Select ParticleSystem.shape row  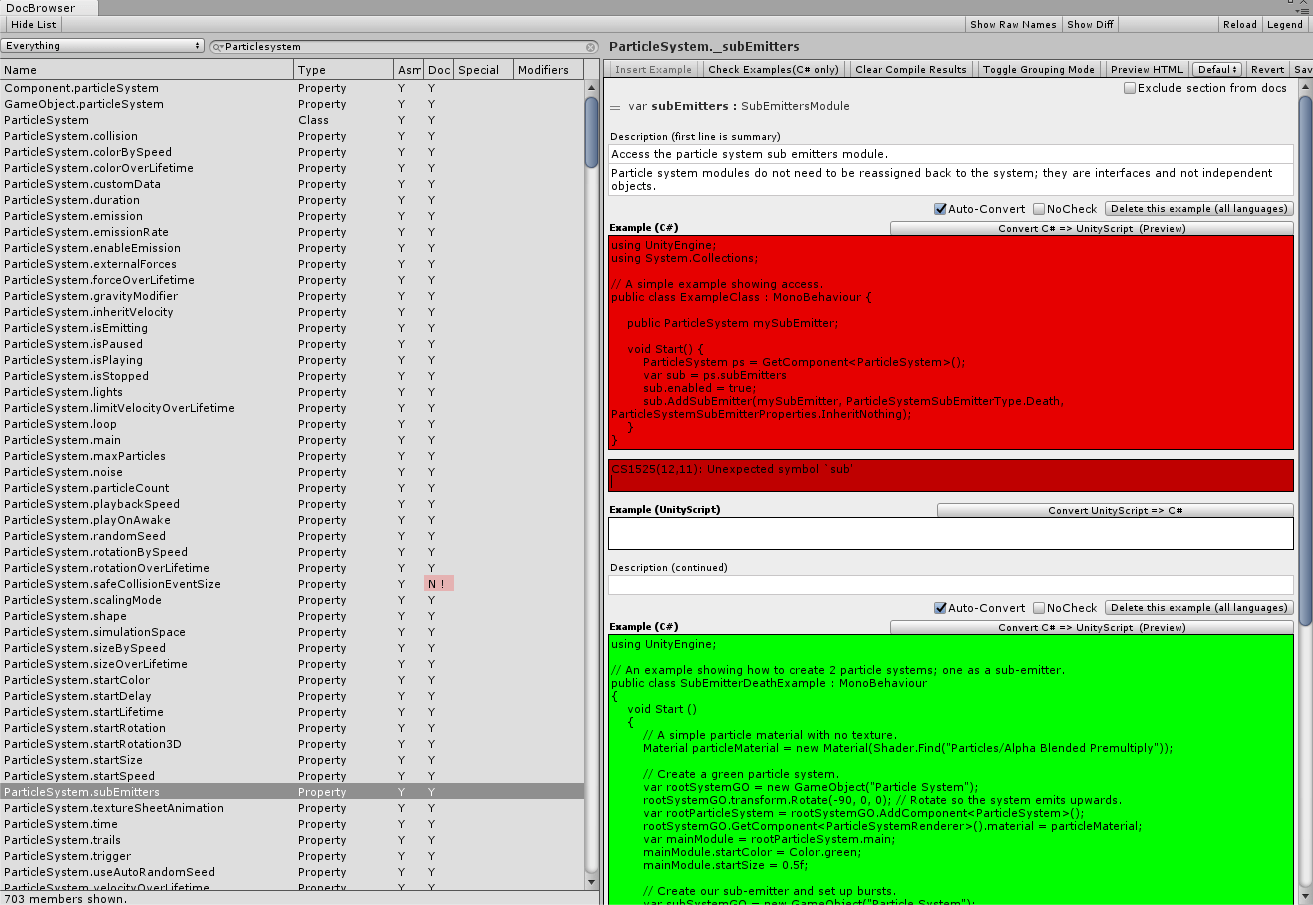292,616
